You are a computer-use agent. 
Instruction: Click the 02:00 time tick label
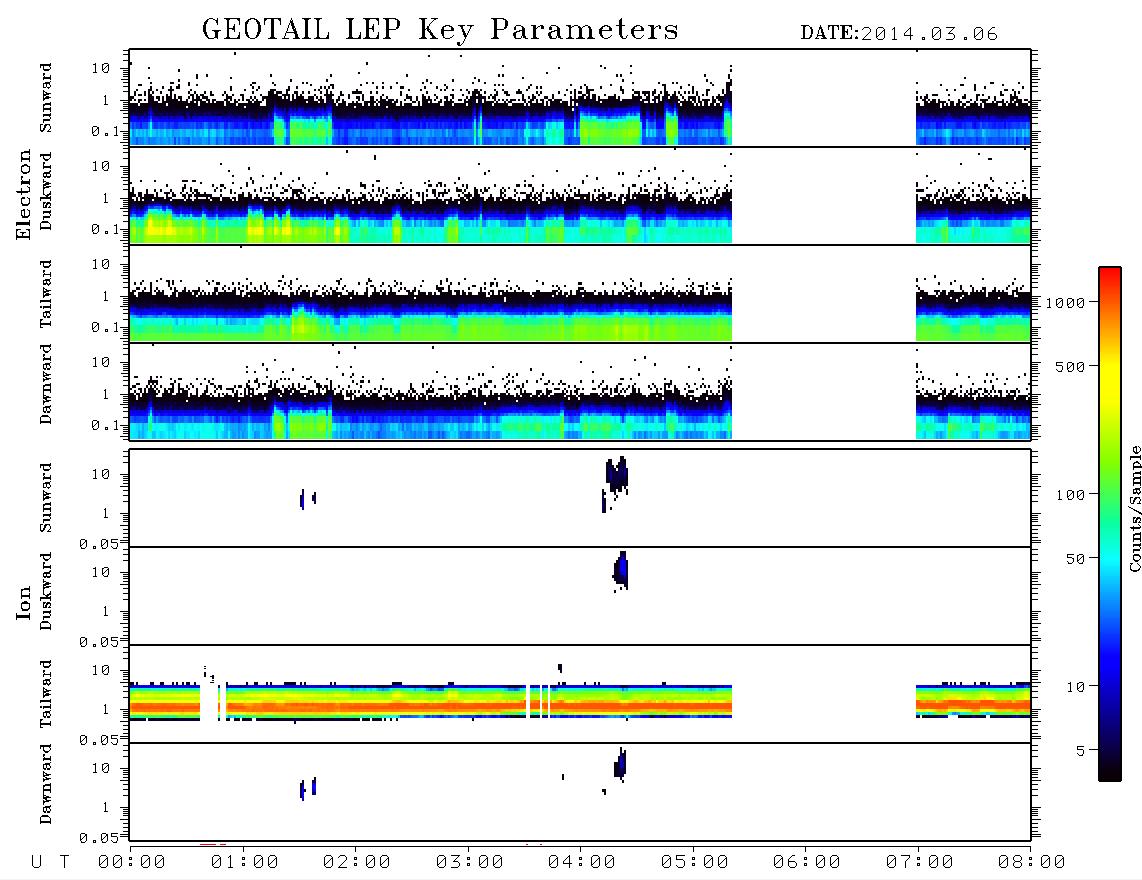357,862
